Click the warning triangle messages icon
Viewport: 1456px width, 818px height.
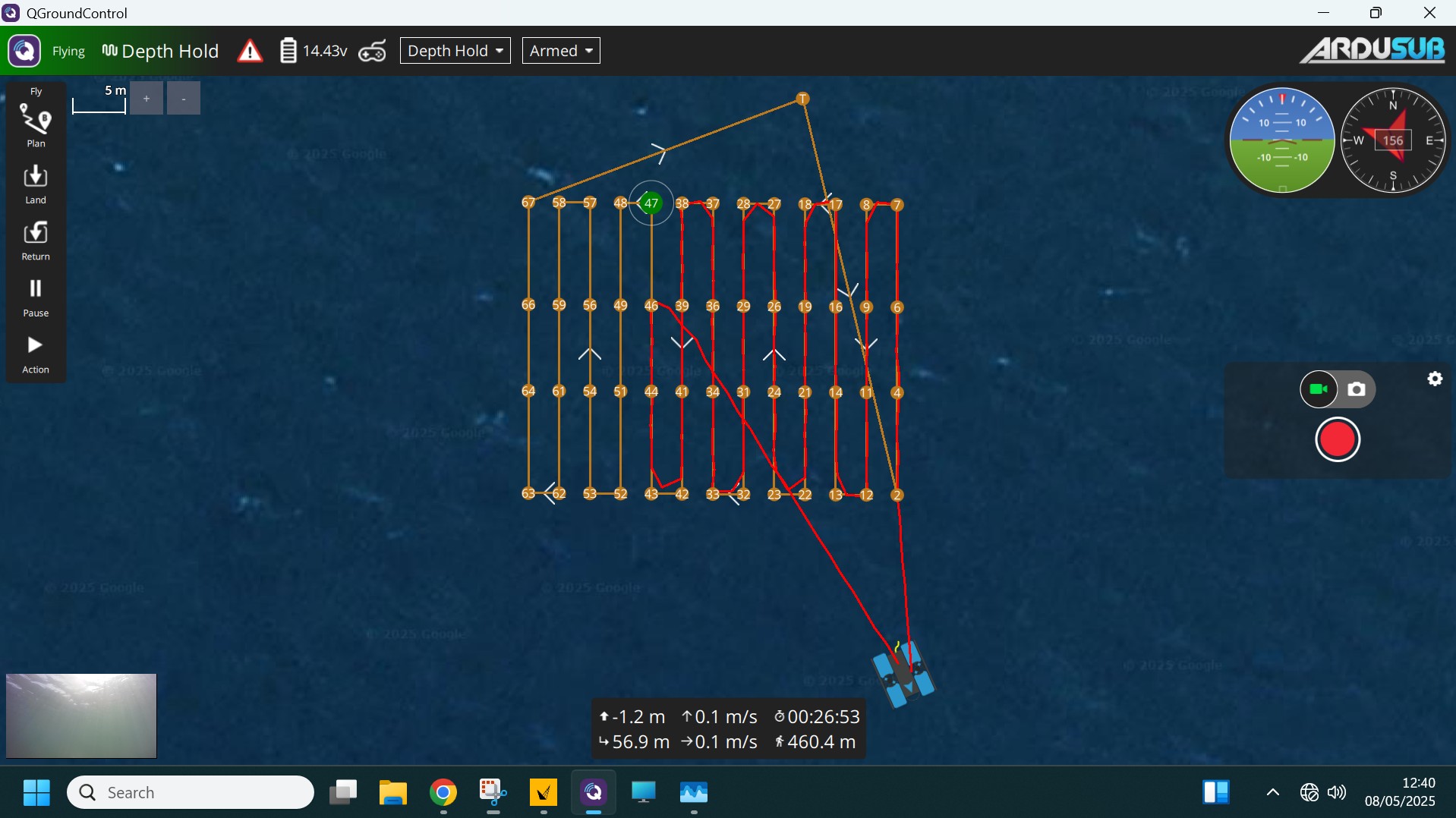pyautogui.click(x=250, y=52)
